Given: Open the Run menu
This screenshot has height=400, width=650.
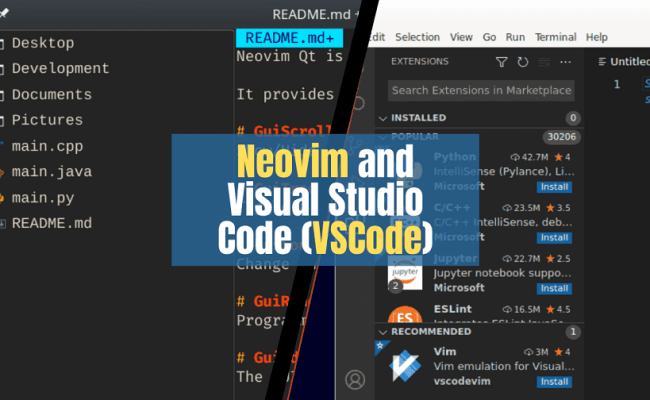Looking at the screenshot, I should pos(515,37).
